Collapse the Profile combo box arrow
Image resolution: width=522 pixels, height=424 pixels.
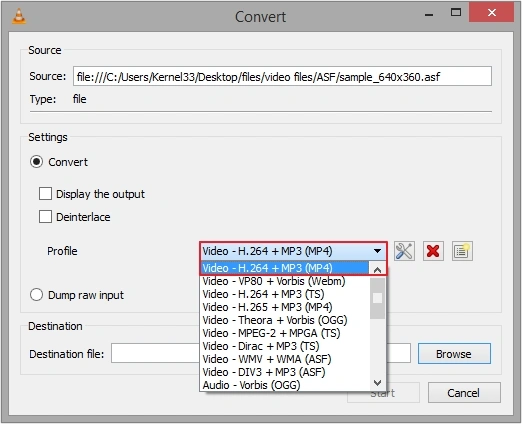(x=377, y=251)
